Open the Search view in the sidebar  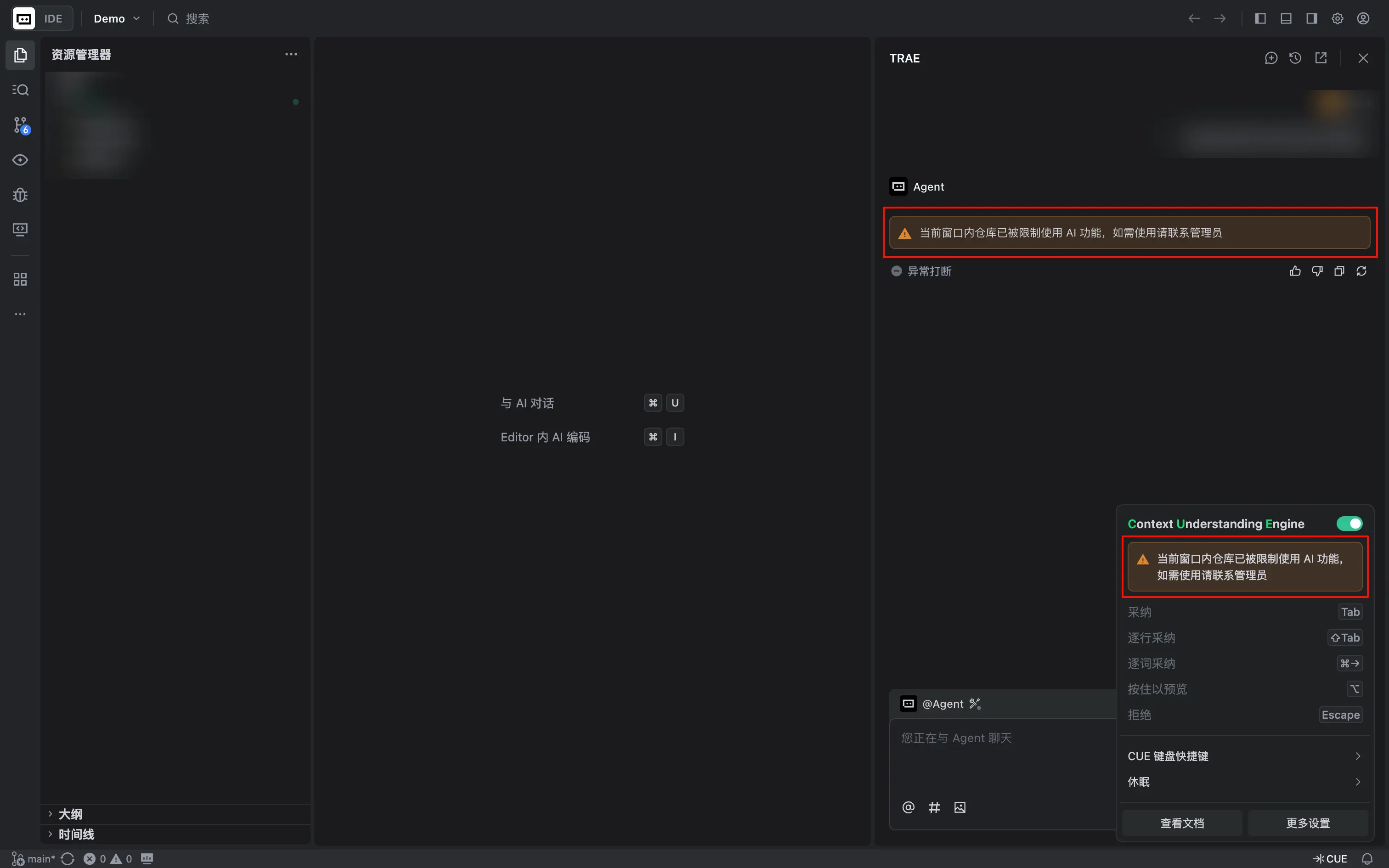coord(20,90)
